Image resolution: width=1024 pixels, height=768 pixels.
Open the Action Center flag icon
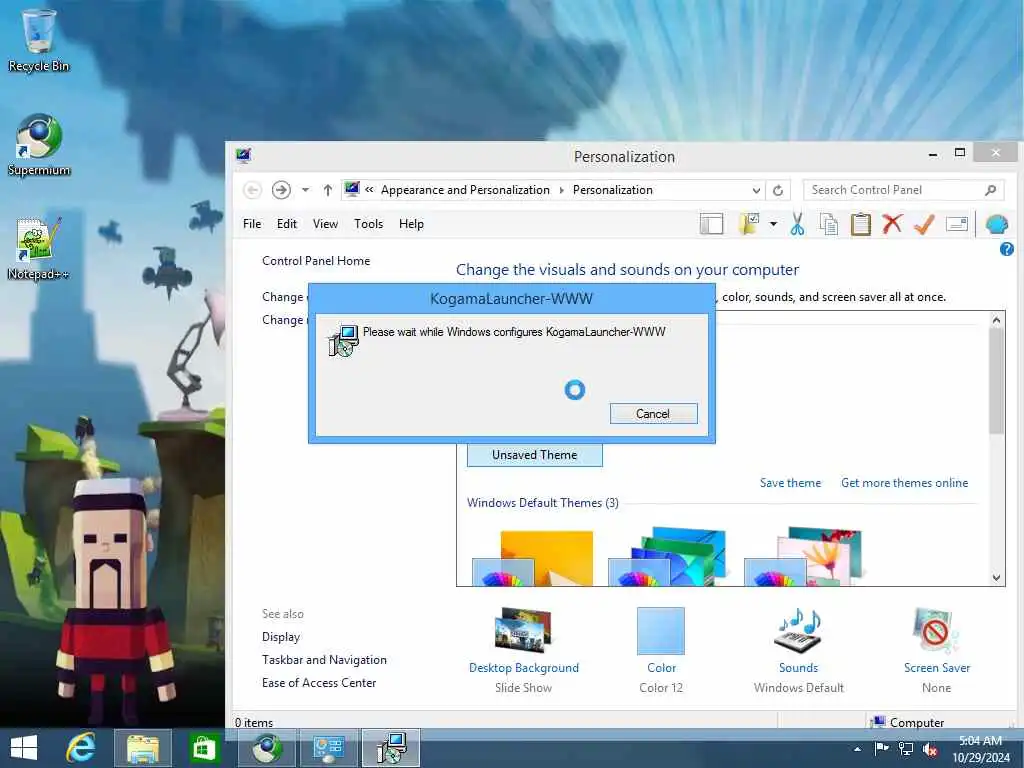881,749
